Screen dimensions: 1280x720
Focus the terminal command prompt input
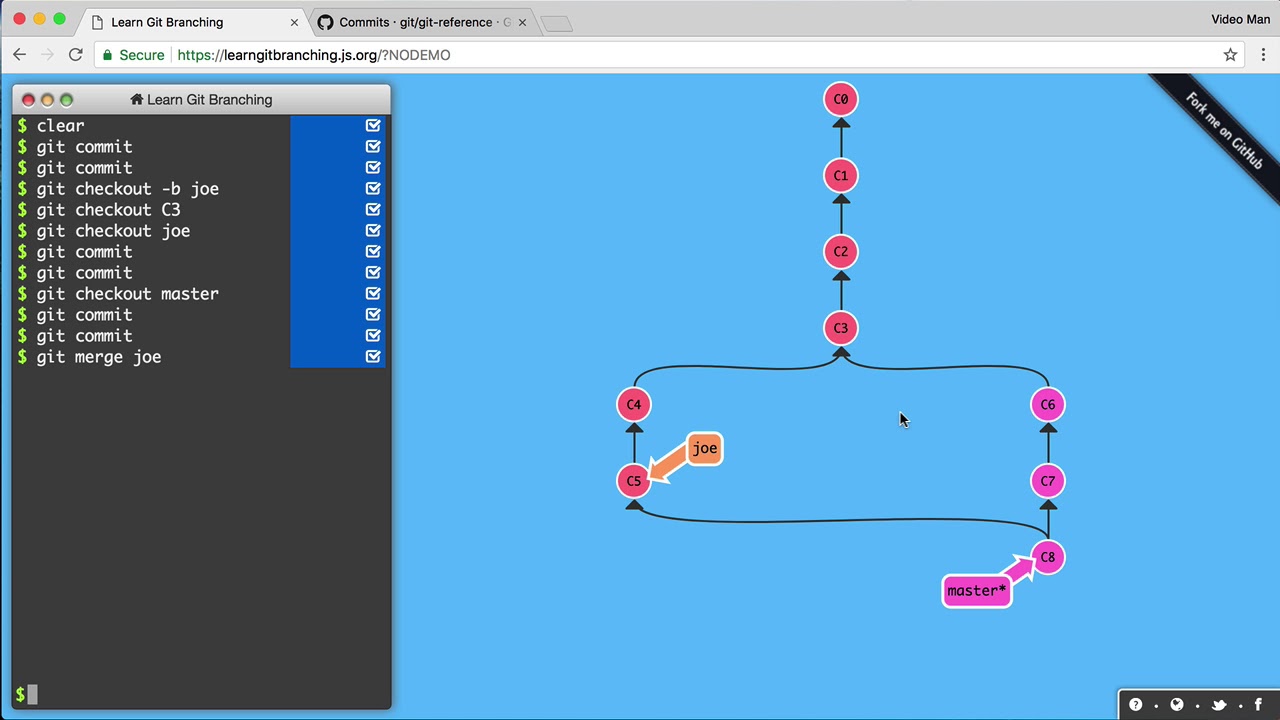point(200,694)
